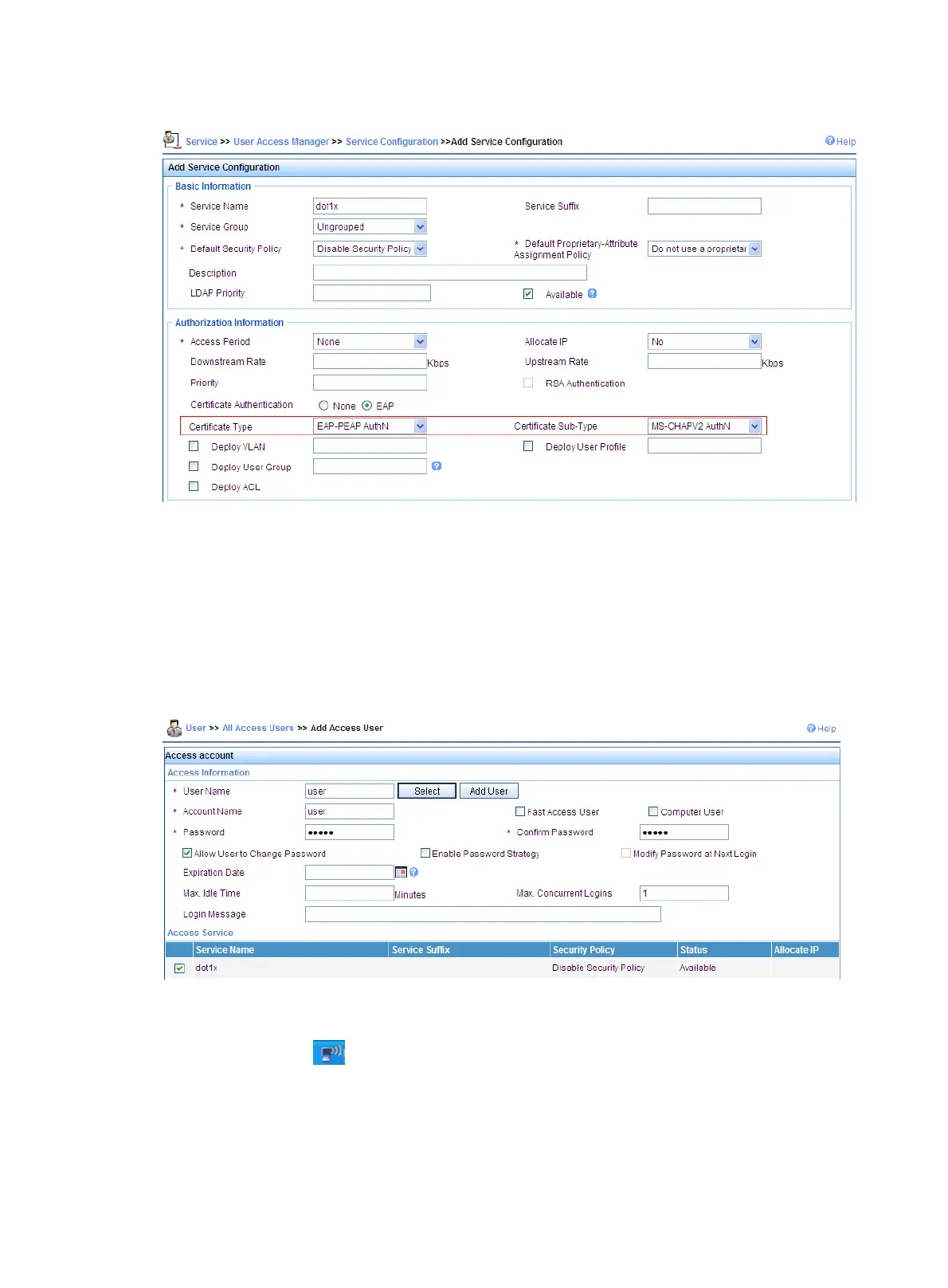
Task: Click the Upstream Rate field
Action: [704, 361]
